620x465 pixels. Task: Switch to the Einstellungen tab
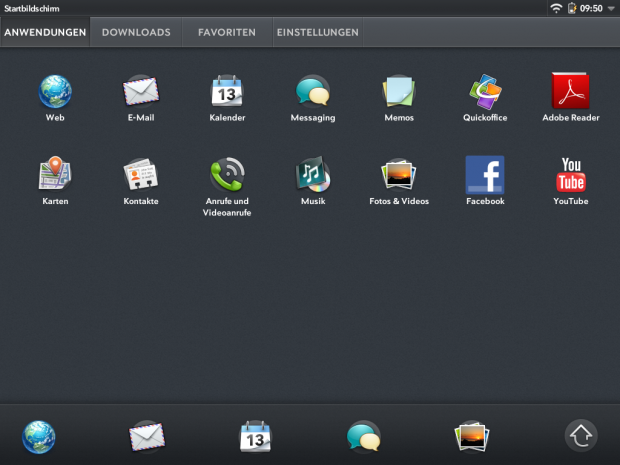(x=318, y=32)
